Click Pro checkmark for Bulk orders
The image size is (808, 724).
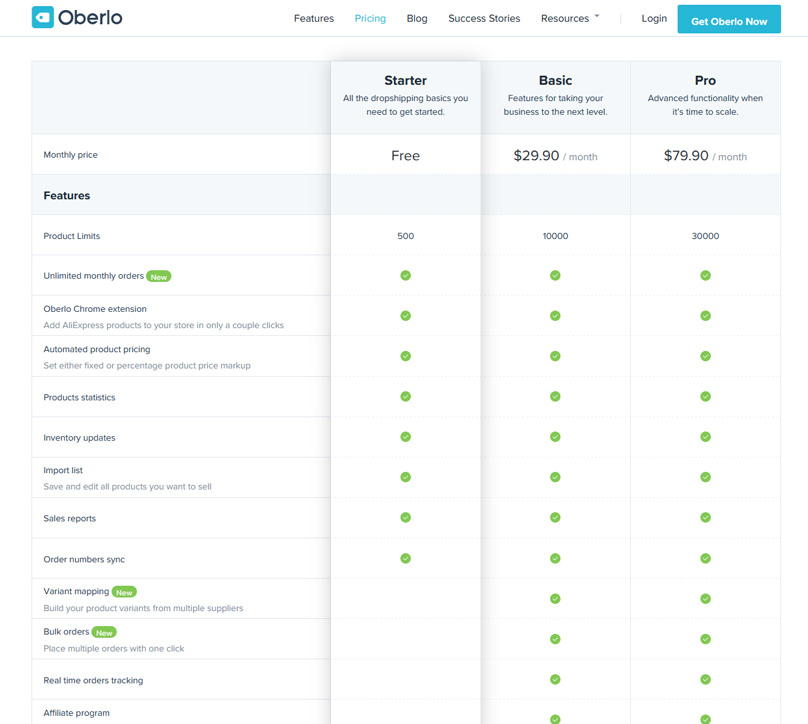click(x=705, y=639)
